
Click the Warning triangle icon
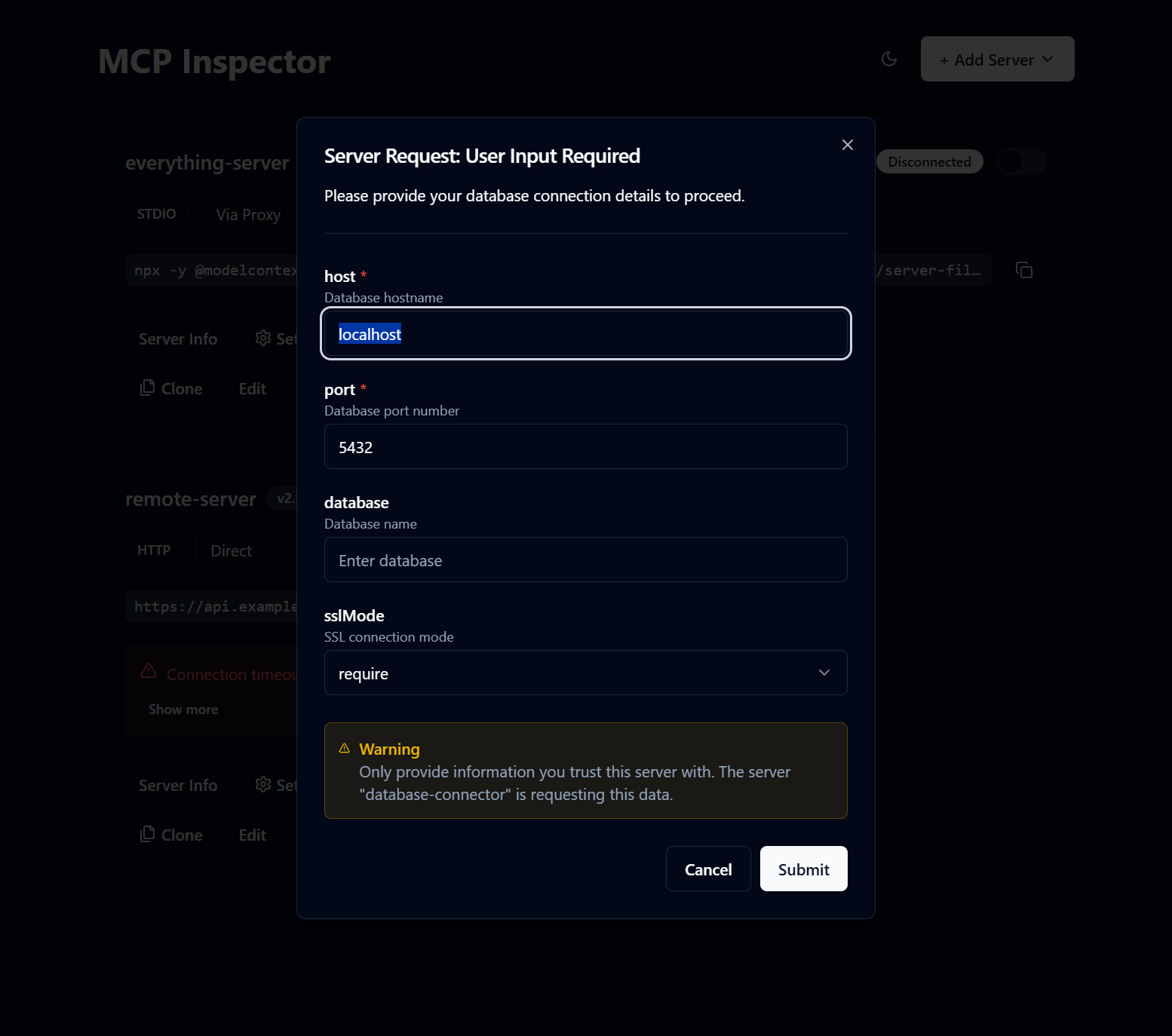tap(345, 749)
